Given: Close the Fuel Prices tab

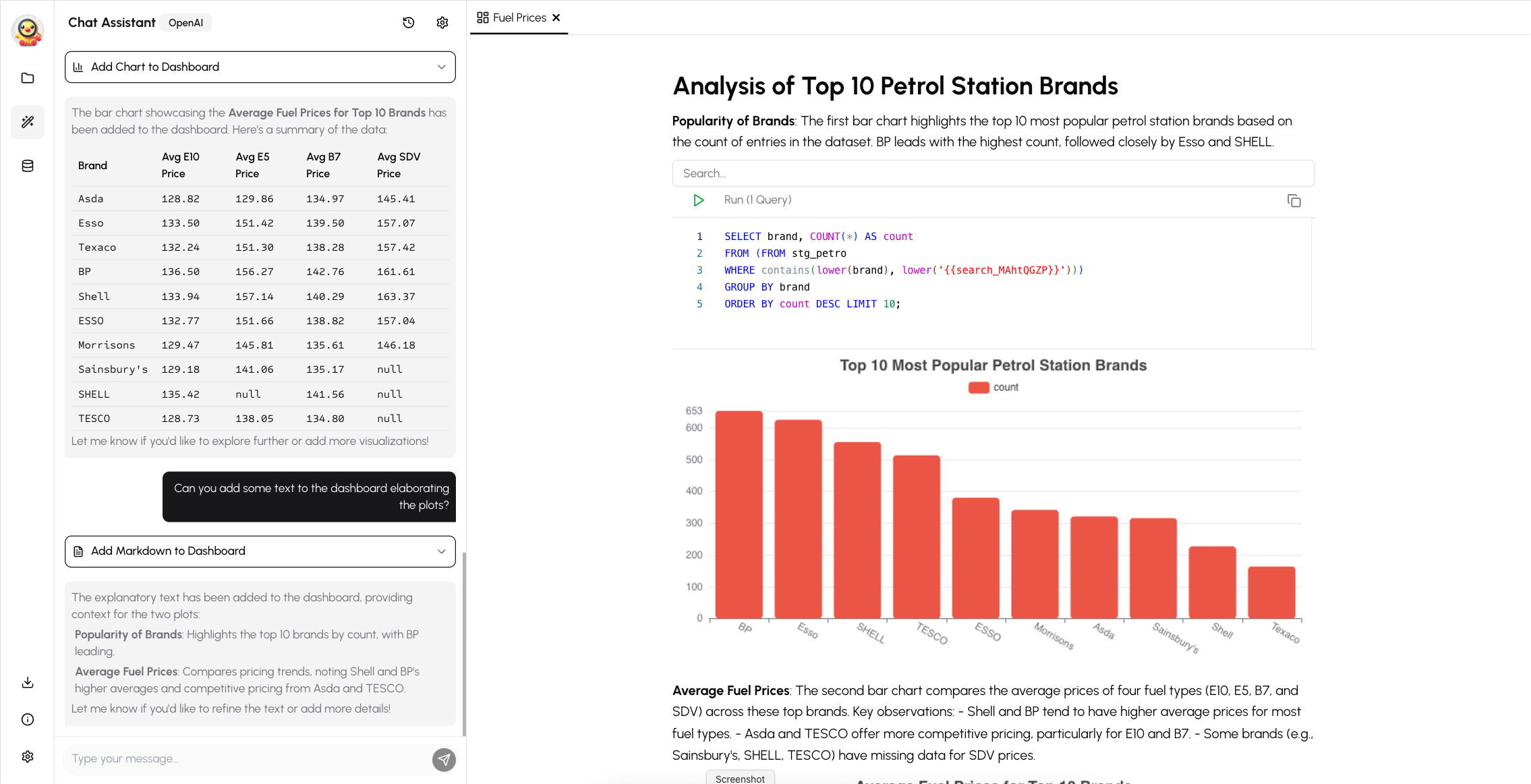Looking at the screenshot, I should (556, 18).
